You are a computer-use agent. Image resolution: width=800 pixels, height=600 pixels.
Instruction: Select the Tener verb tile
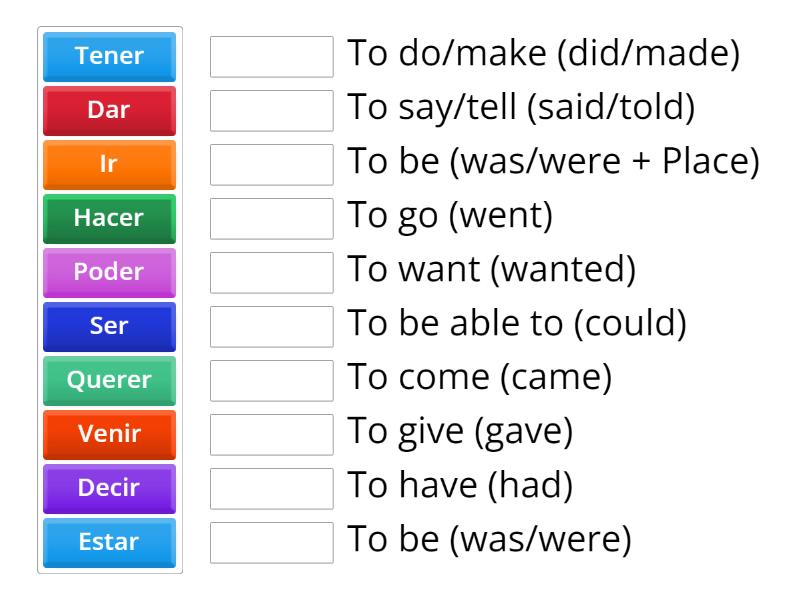(x=109, y=57)
